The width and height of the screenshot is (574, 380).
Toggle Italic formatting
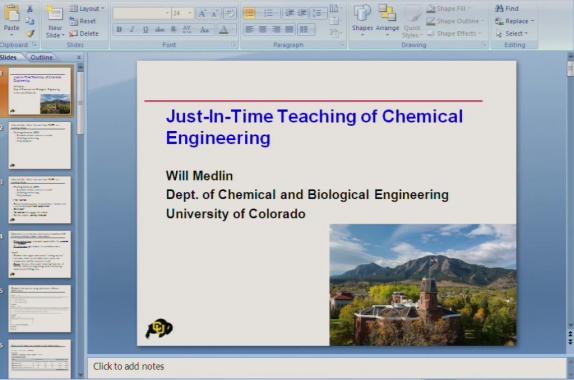coord(132,29)
